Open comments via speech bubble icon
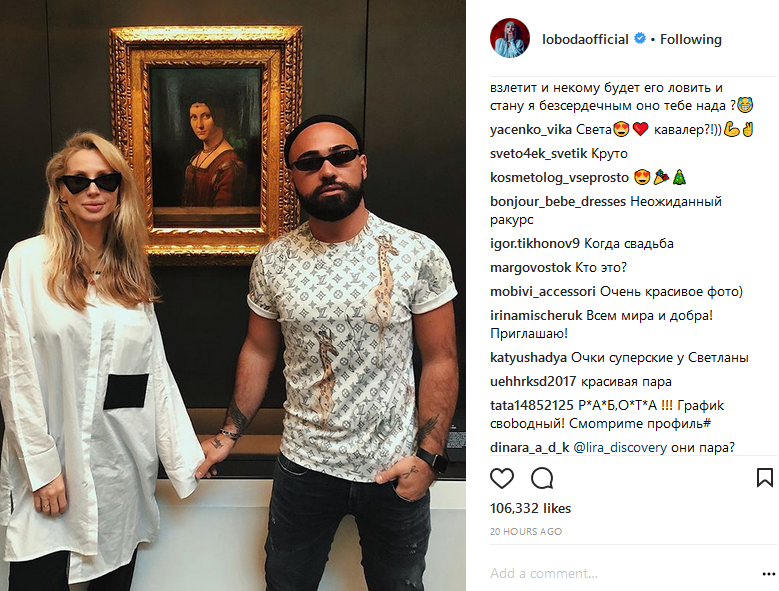The height and width of the screenshot is (591, 779). pos(542,478)
